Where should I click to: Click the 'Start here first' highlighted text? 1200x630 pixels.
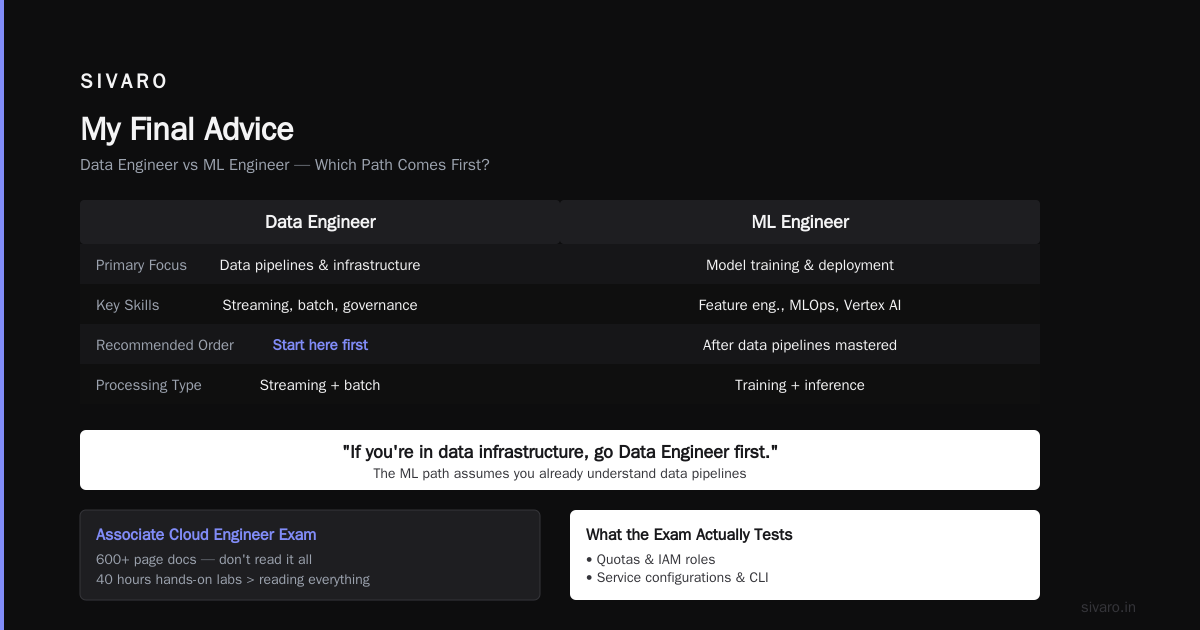point(320,345)
